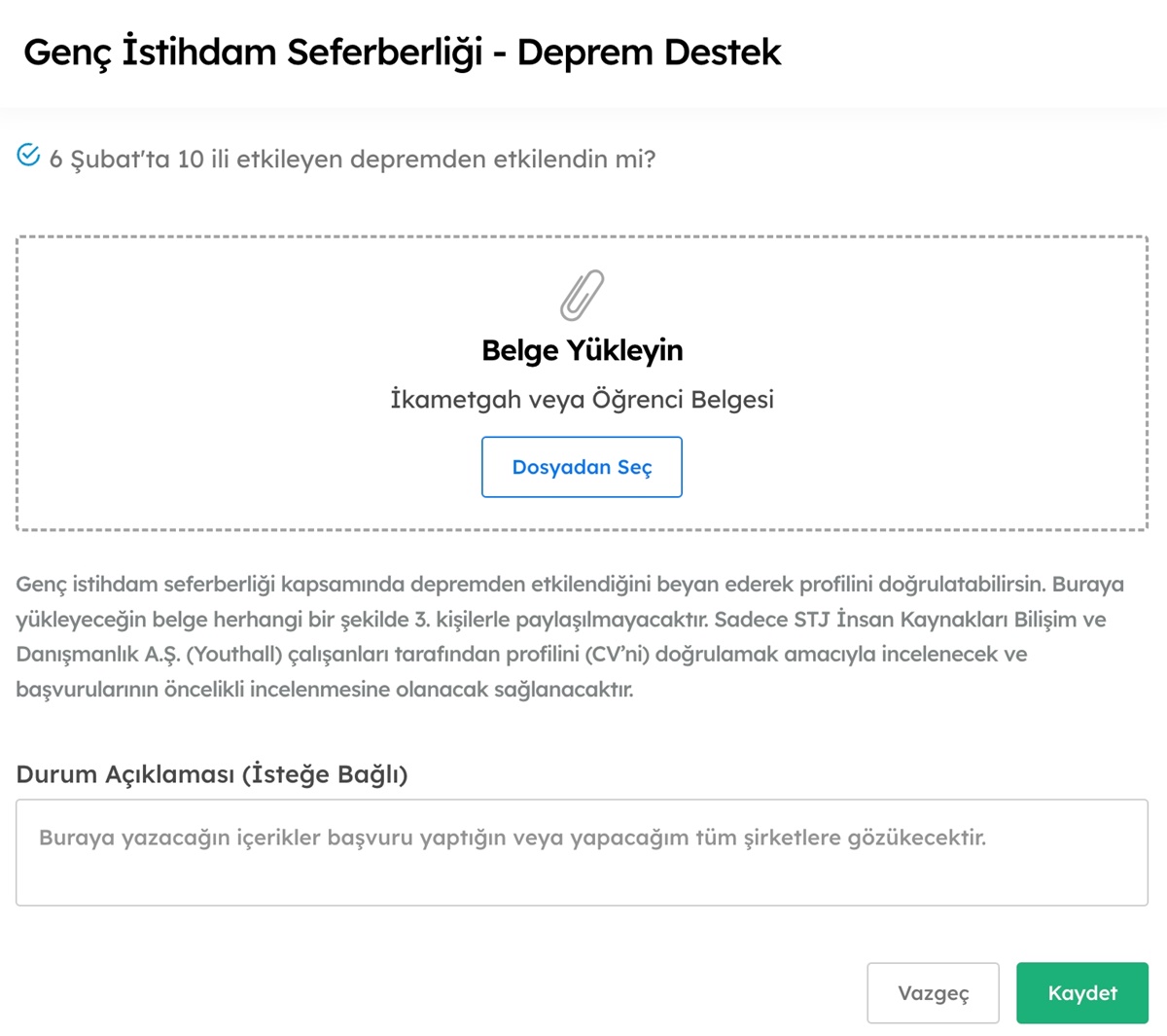
Task: Click the İkametgah veya Öğrenci Belgesi subtitle
Action: (x=582, y=399)
